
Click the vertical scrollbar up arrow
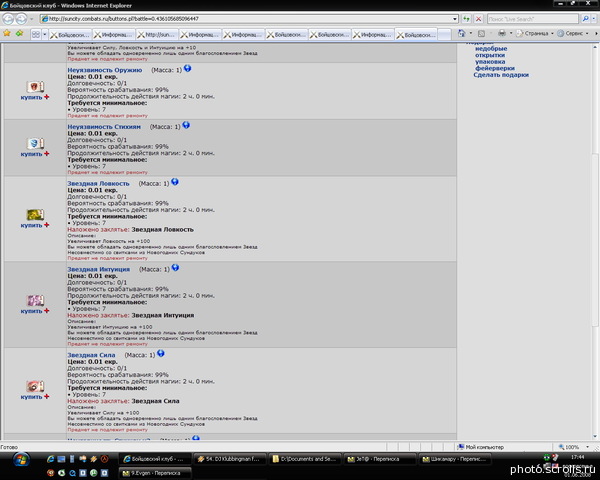click(595, 47)
